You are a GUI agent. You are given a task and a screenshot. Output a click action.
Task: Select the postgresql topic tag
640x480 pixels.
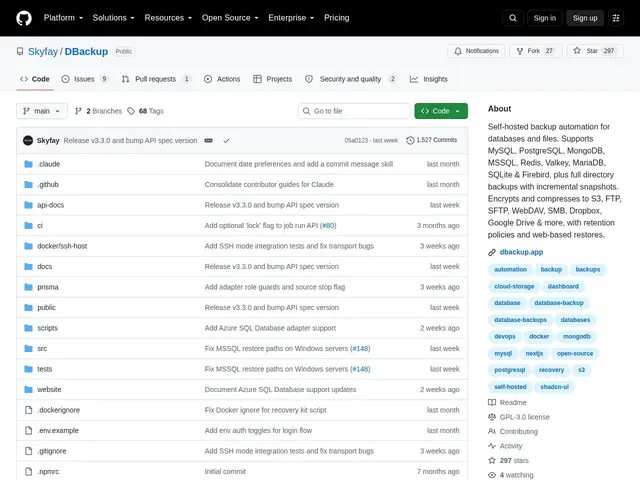pyautogui.click(x=509, y=370)
